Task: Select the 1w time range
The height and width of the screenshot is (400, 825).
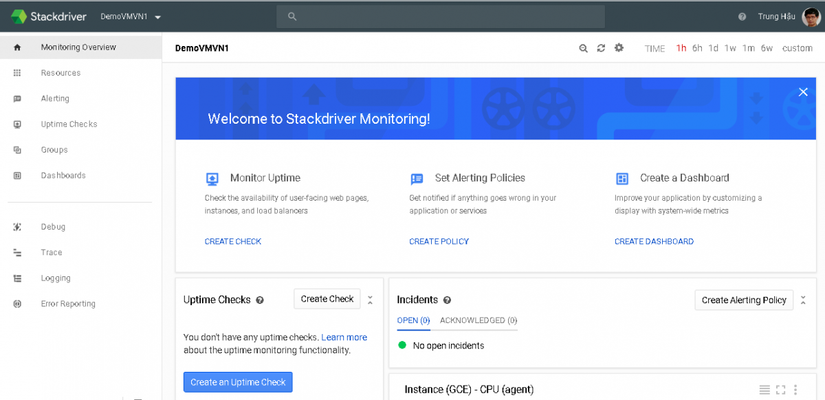Action: 730,48
